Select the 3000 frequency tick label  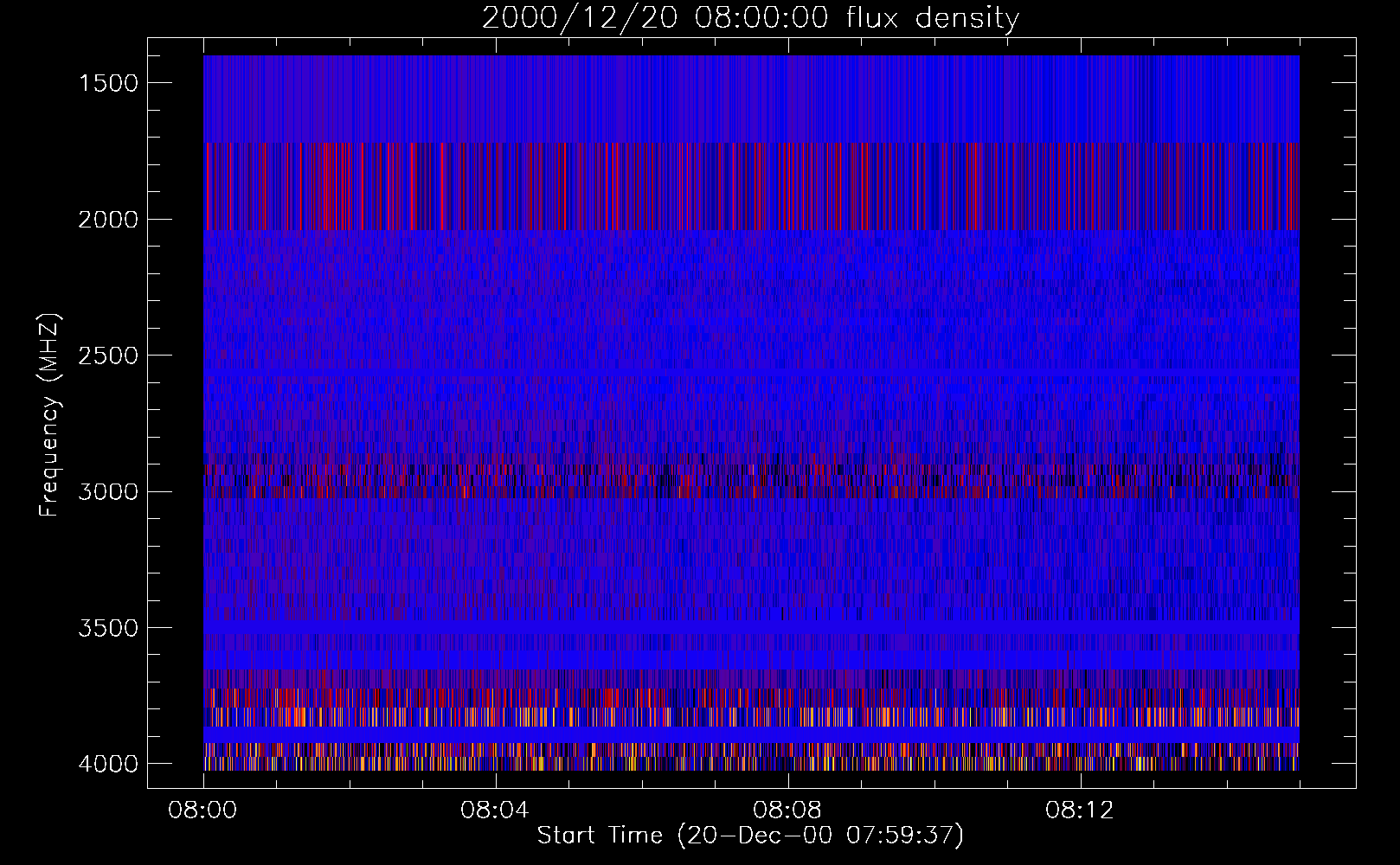(x=108, y=492)
